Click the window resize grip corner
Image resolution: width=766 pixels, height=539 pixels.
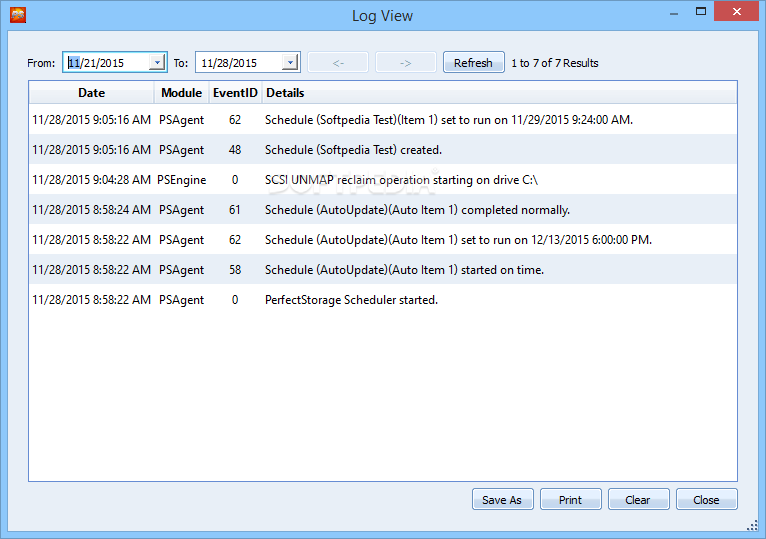click(752, 526)
